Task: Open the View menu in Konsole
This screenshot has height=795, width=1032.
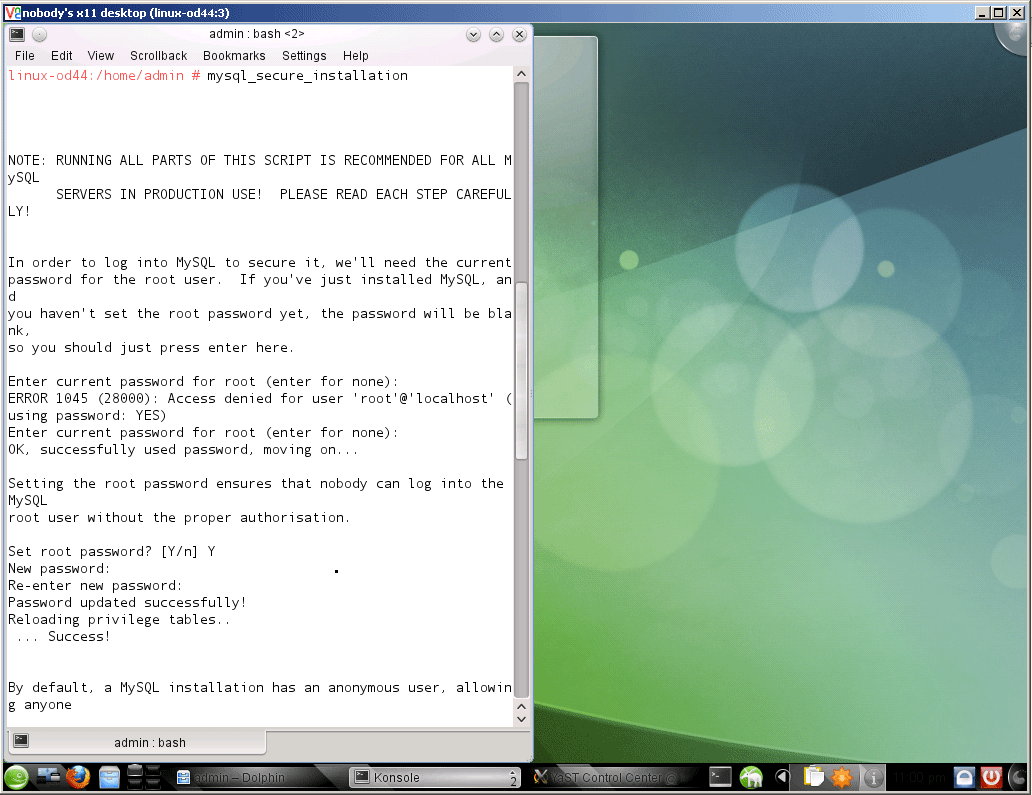Action: [x=101, y=56]
